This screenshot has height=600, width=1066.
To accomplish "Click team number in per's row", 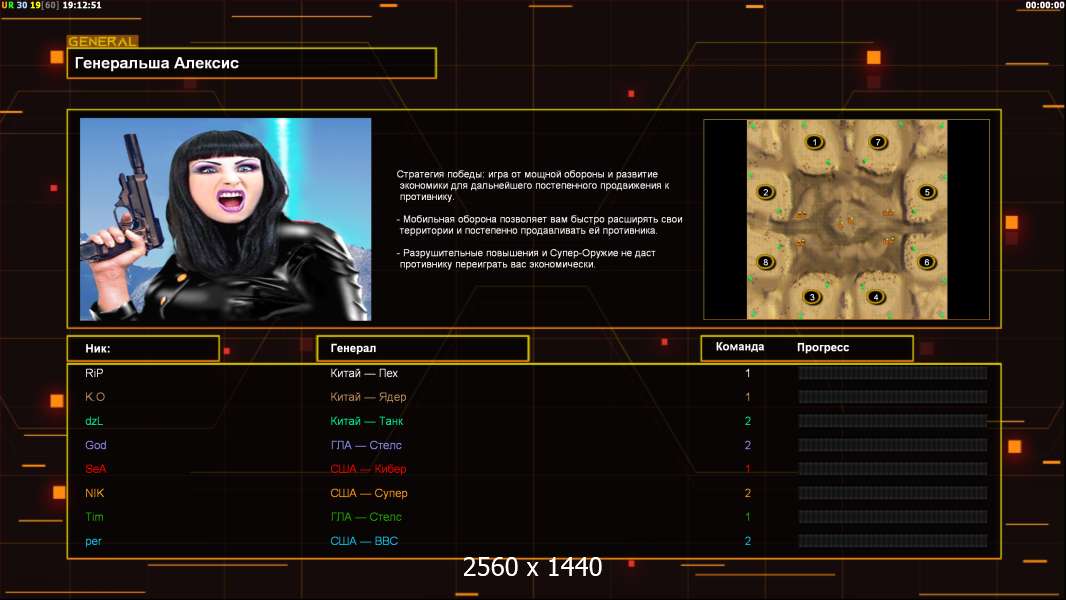I will click(x=747, y=542).
